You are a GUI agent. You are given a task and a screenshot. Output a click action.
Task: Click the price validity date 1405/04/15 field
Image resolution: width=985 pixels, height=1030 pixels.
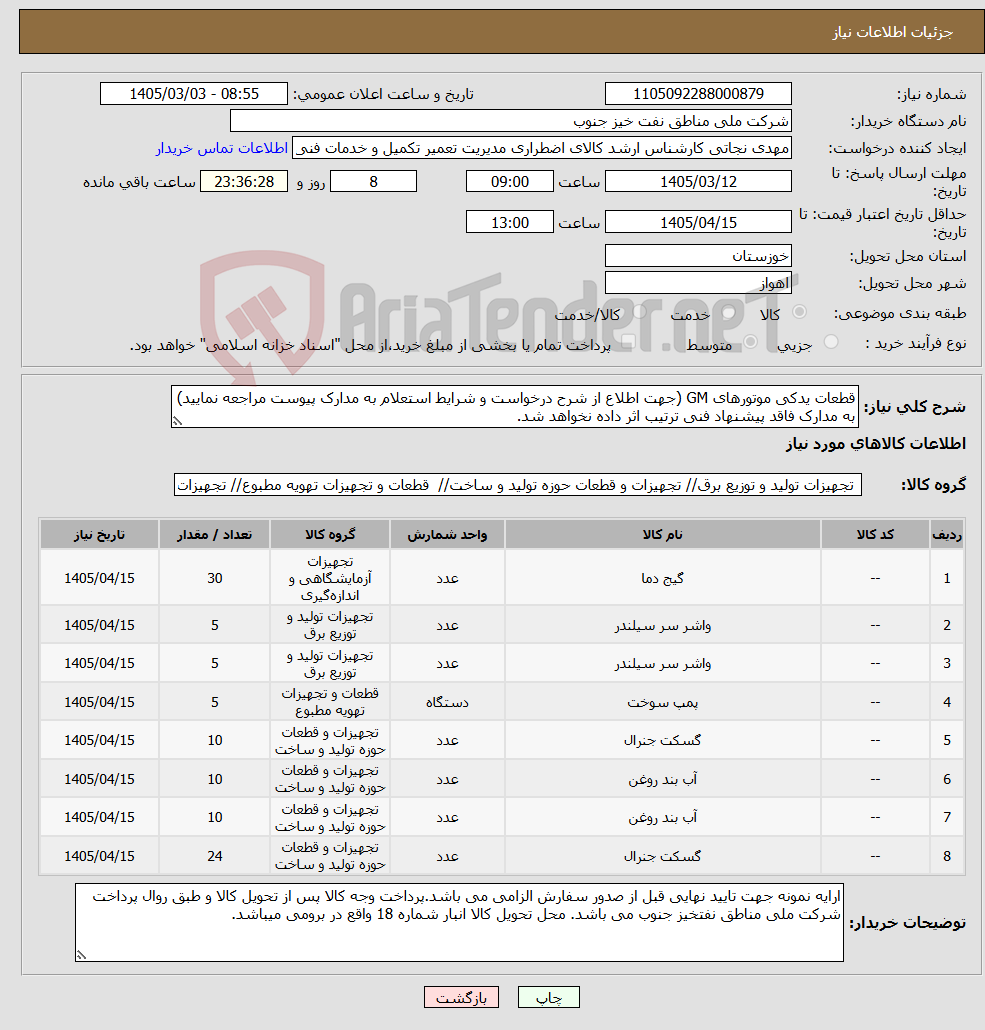698,222
